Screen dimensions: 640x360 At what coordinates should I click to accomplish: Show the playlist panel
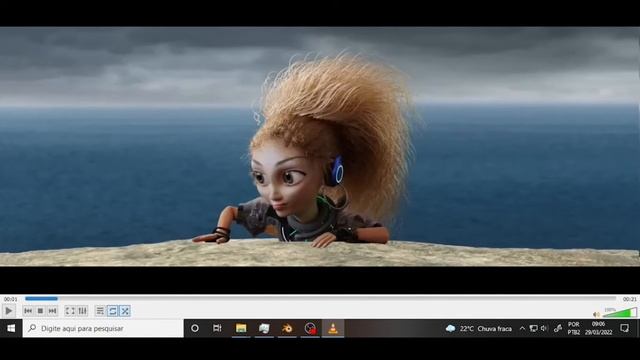(x=100, y=311)
